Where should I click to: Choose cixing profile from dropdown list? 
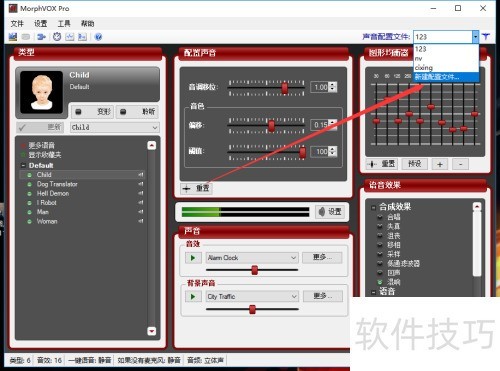click(446, 68)
